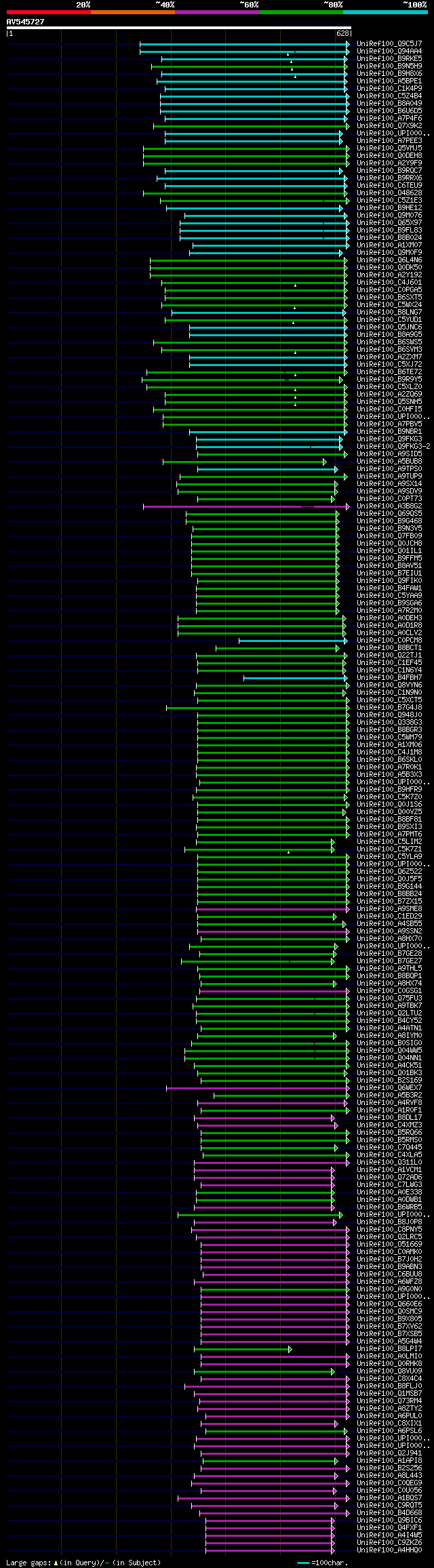Select hit label UniRef100_B9X805
This screenshot has height=1568, width=434.
click(389, 1319)
